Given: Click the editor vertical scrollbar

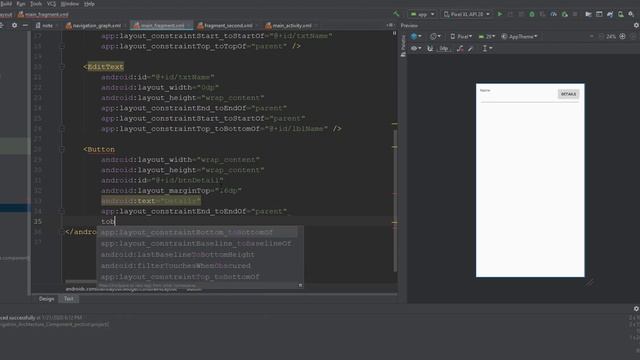Looking at the screenshot, I should click(x=395, y=200).
